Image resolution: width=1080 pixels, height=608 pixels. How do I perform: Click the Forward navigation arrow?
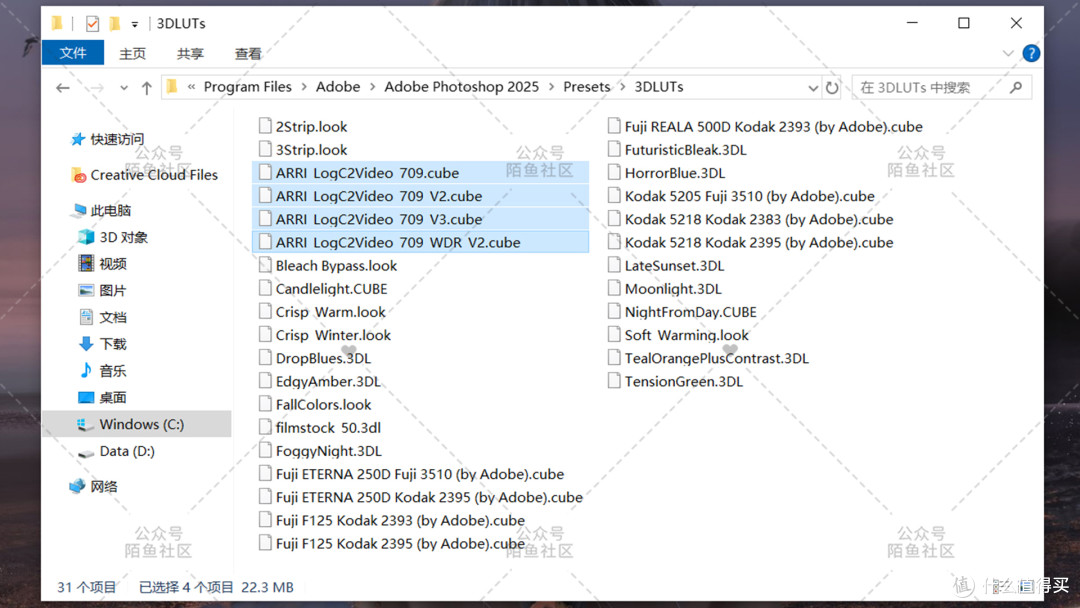pyautogui.click(x=97, y=87)
